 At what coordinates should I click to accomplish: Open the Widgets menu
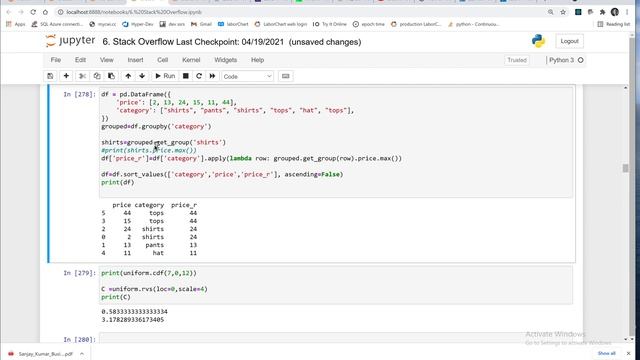tap(225, 60)
